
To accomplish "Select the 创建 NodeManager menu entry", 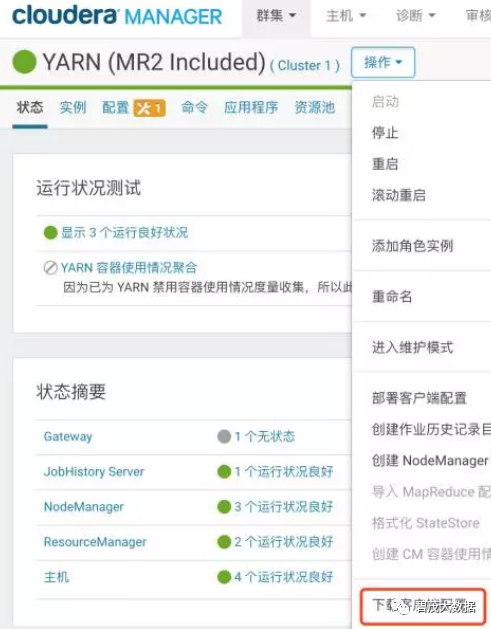I will (430, 461).
